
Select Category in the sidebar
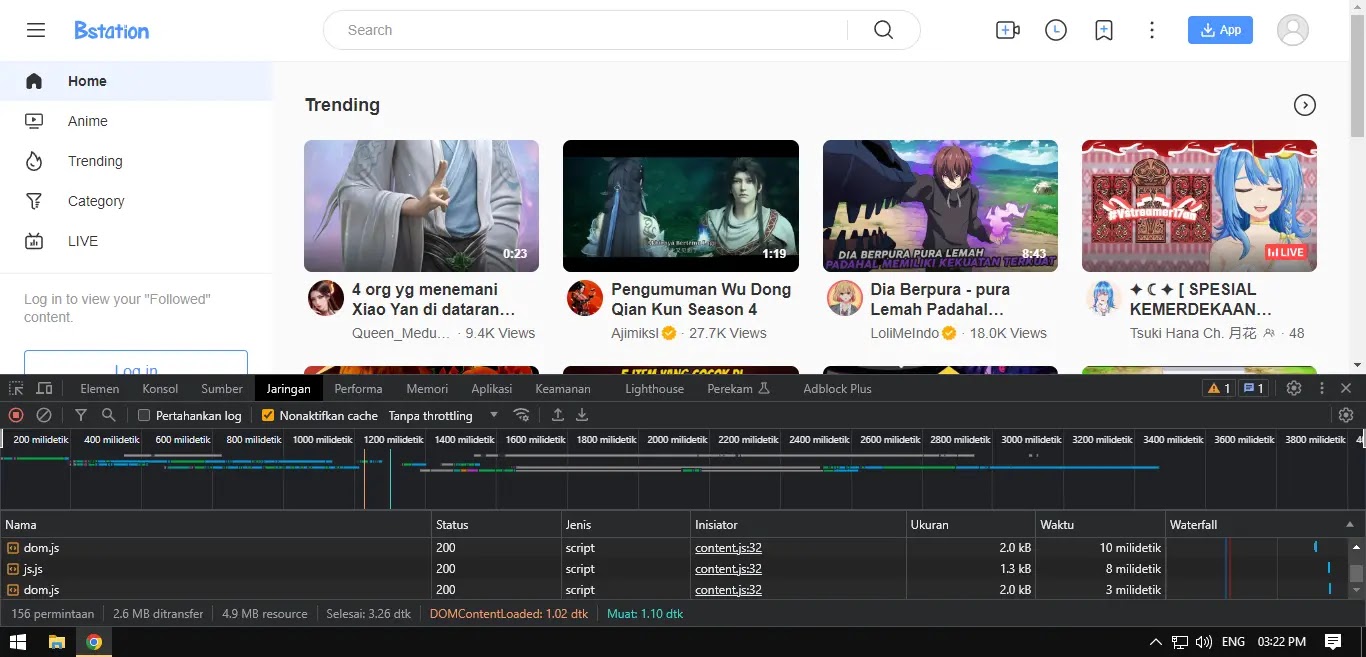tap(136, 201)
